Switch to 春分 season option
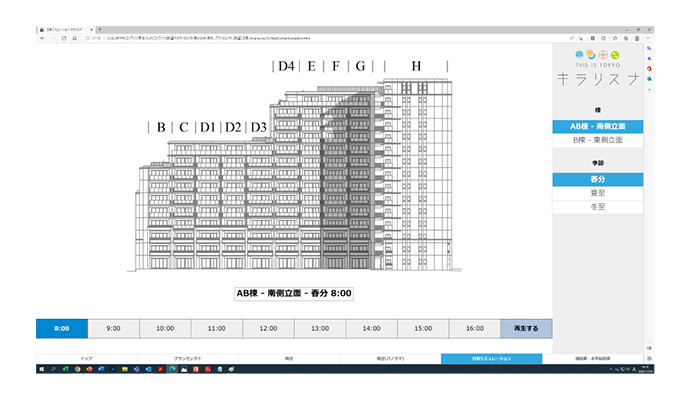680x400 pixels. pos(597,178)
